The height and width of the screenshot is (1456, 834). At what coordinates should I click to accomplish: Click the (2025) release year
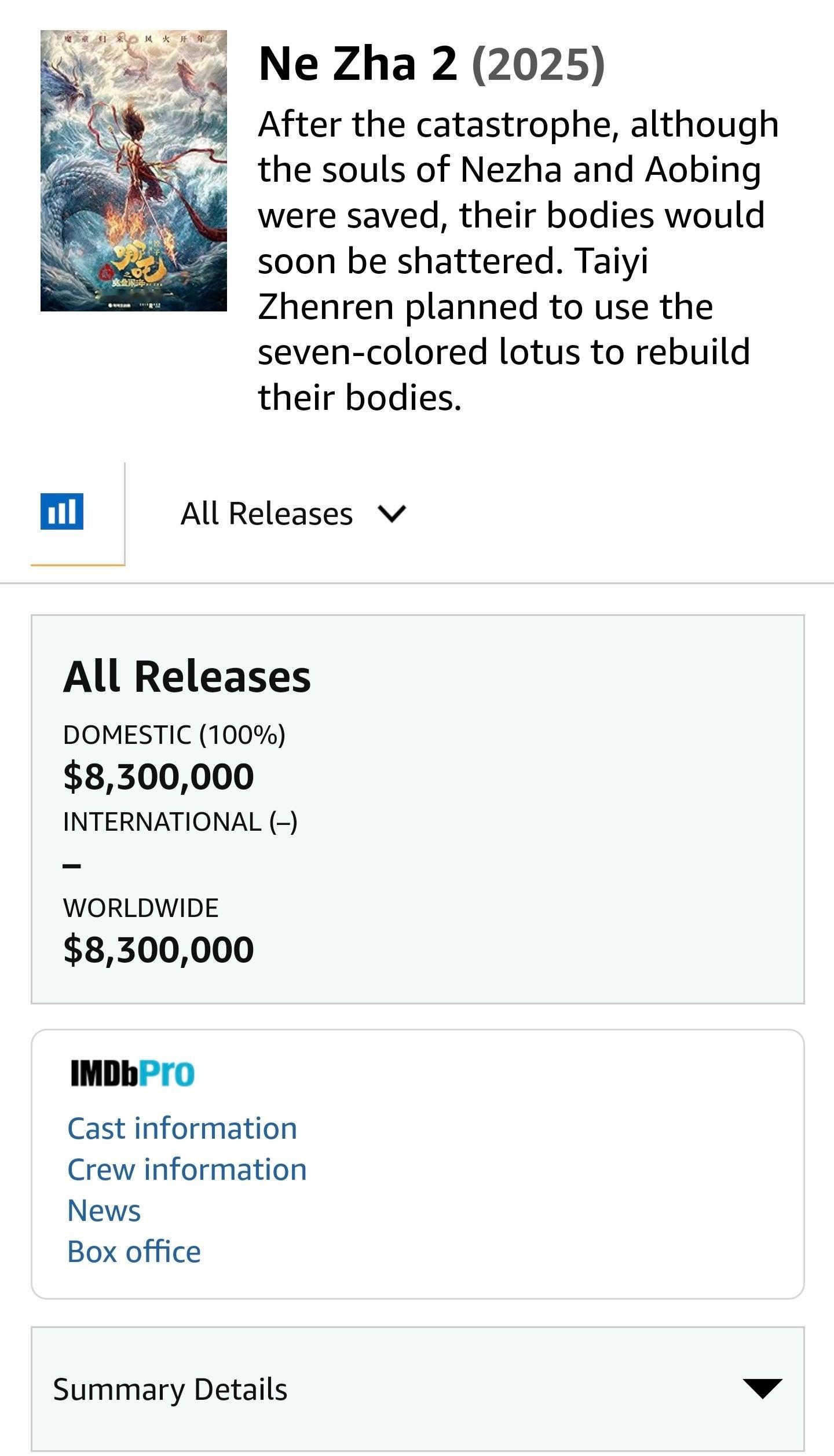[x=539, y=65]
